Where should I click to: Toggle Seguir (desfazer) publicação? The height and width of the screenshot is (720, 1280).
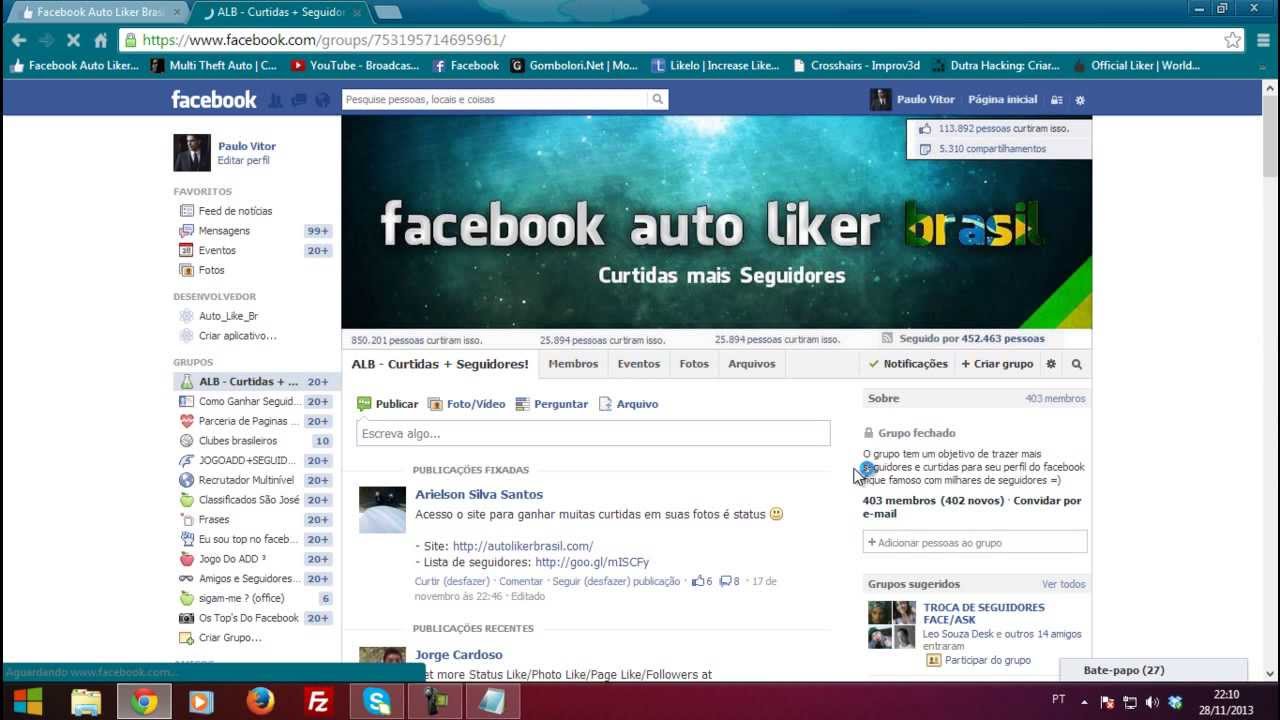[x=616, y=581]
